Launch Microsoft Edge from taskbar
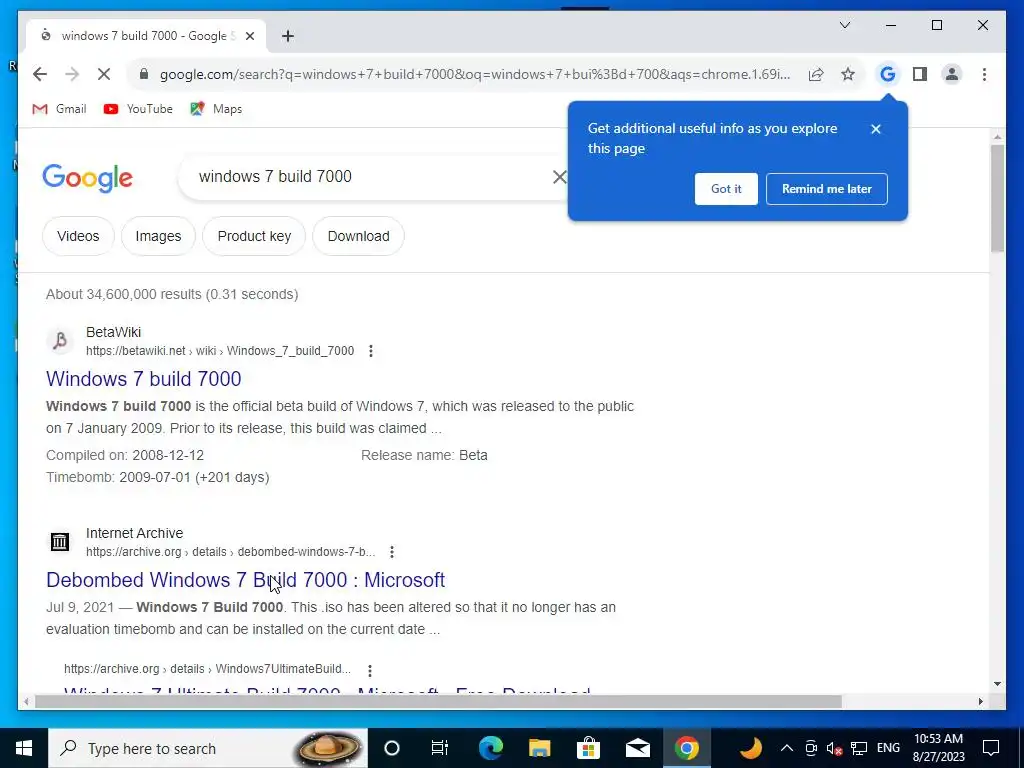The width and height of the screenshot is (1024, 768). click(491, 748)
